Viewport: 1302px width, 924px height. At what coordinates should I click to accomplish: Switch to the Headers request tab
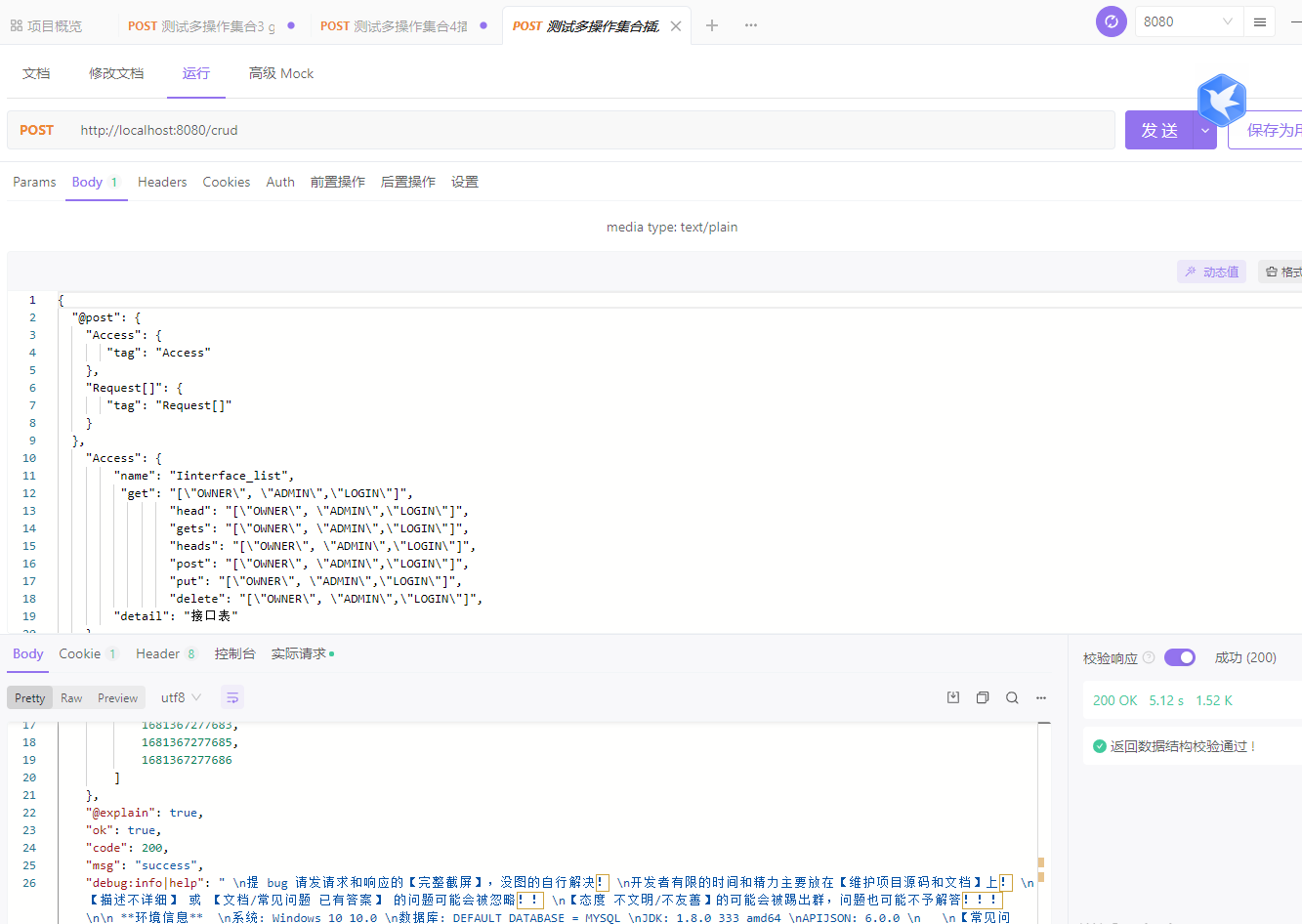pos(162,182)
